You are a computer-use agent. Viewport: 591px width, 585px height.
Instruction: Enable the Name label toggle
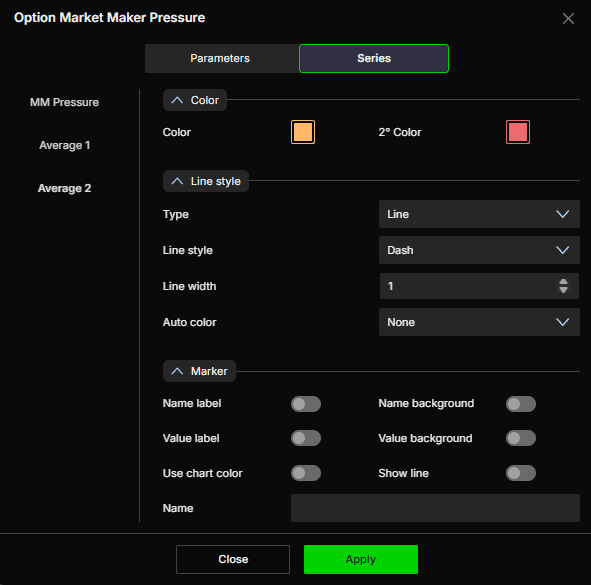[306, 404]
